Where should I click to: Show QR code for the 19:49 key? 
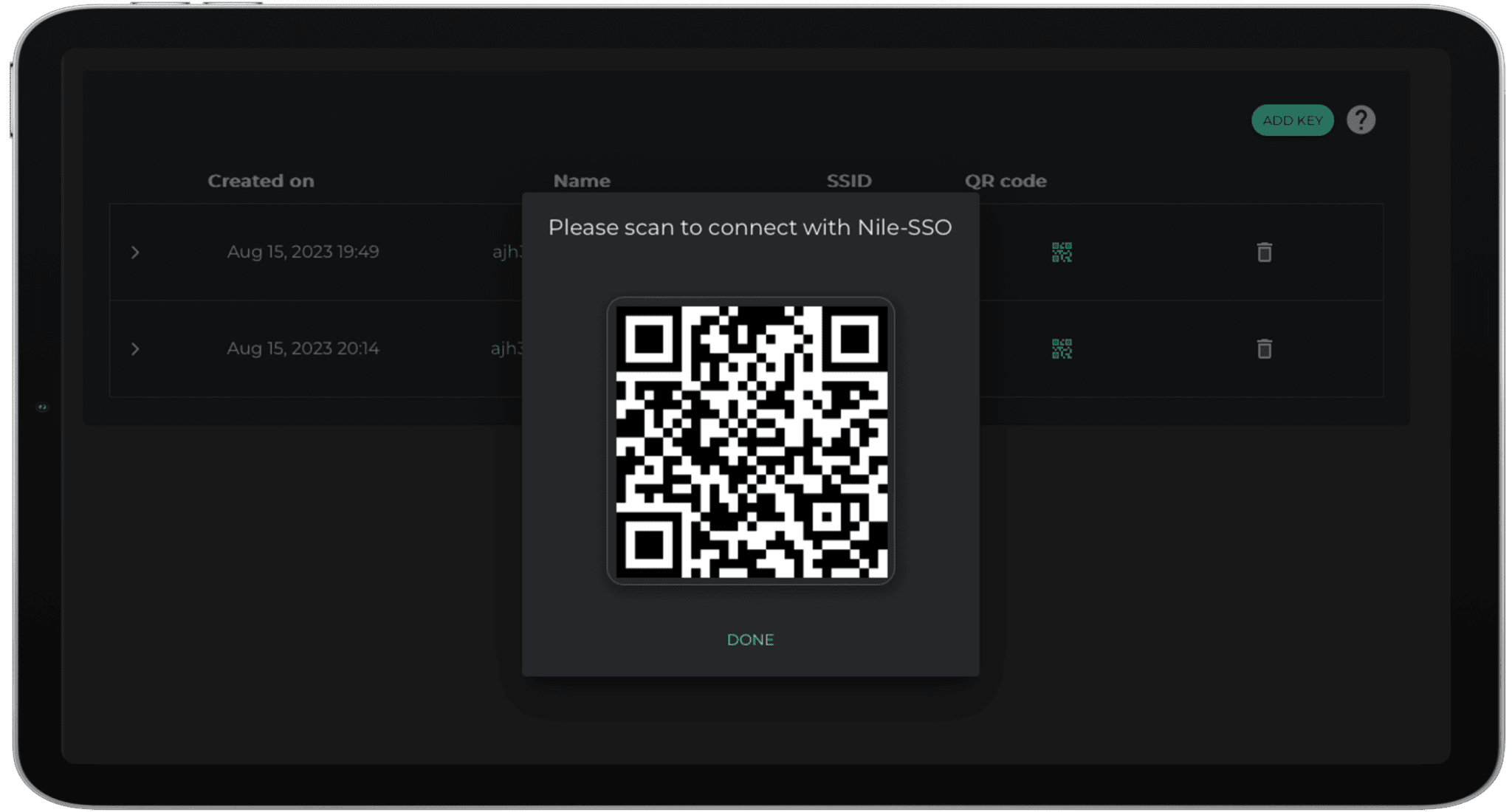1062,252
